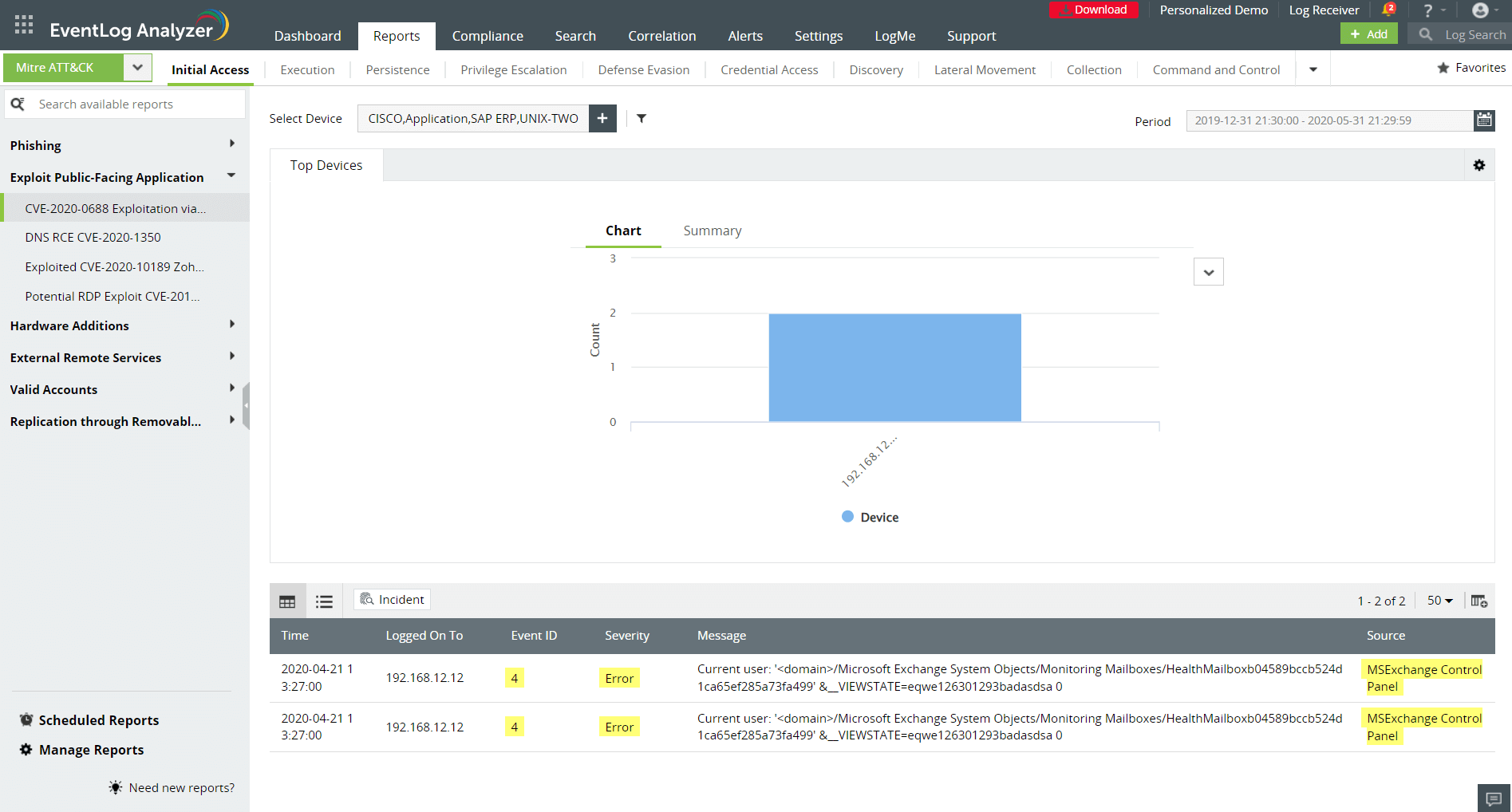Image resolution: width=1512 pixels, height=812 pixels.
Task: Select the Persistence tactic tab
Action: click(397, 70)
